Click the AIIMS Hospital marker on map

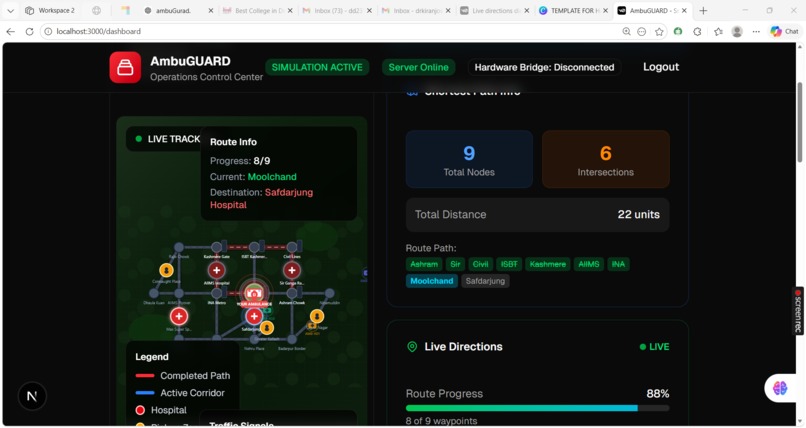(216, 270)
